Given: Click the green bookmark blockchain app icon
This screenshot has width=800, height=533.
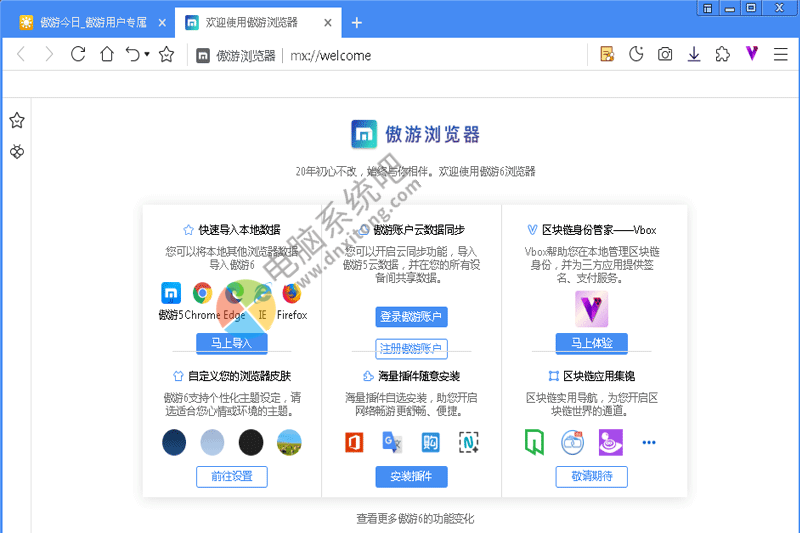Looking at the screenshot, I should click(x=534, y=442).
